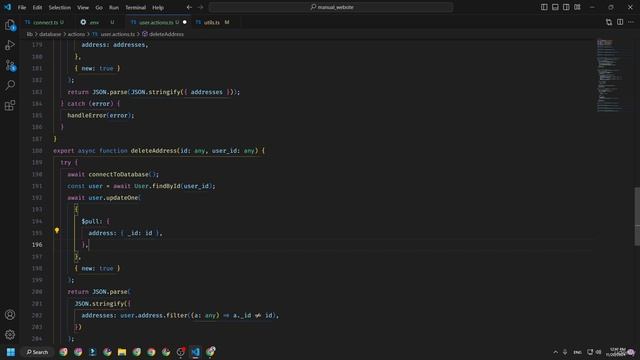Toggle the secondary side bar layout icon
Screen dimensions: 640x360
(x=566, y=7)
